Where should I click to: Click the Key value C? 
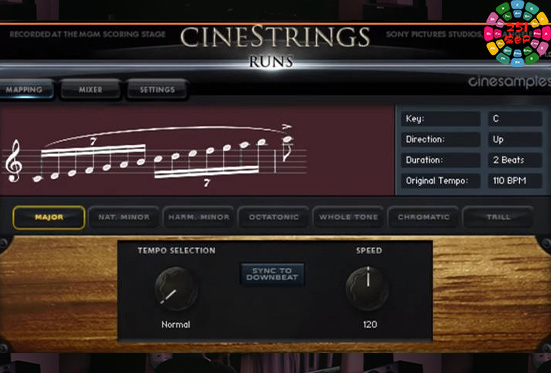pos(515,119)
